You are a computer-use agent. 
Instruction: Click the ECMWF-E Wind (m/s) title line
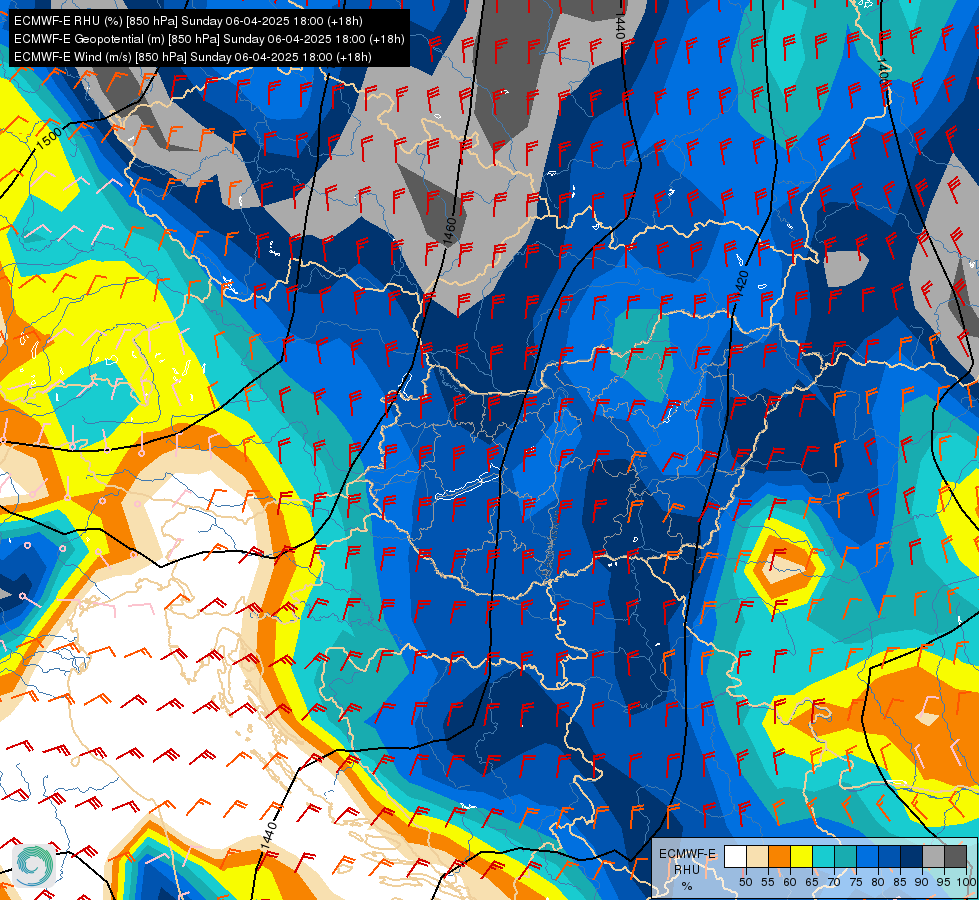point(193,57)
